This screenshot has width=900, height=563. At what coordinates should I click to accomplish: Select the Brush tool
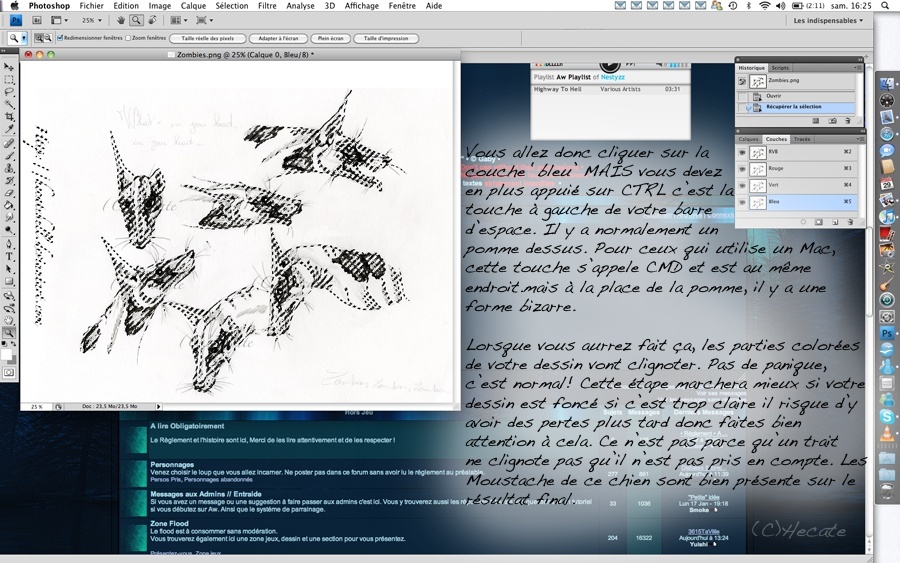click(9, 156)
